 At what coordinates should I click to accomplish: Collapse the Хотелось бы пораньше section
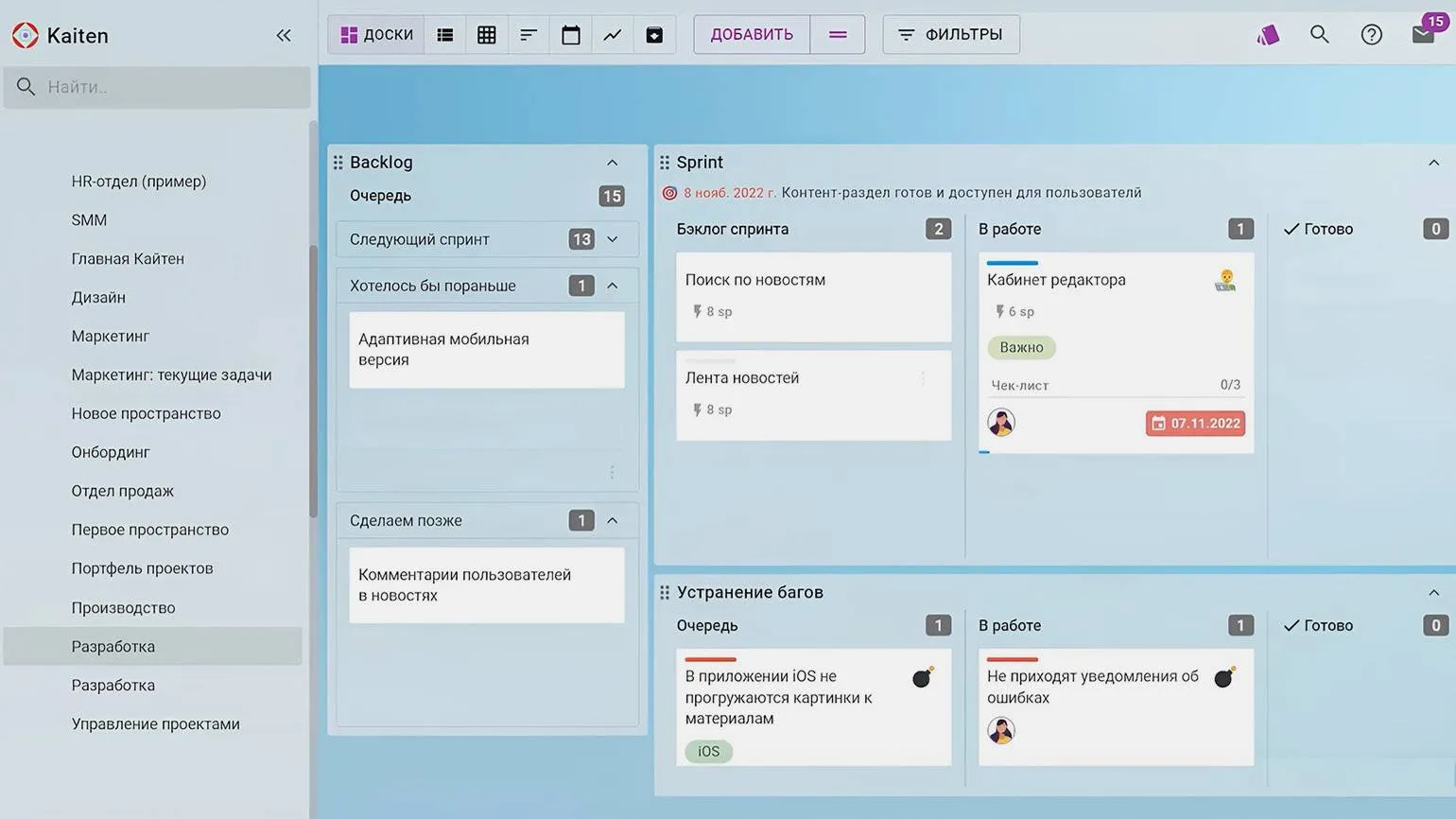[x=613, y=286]
